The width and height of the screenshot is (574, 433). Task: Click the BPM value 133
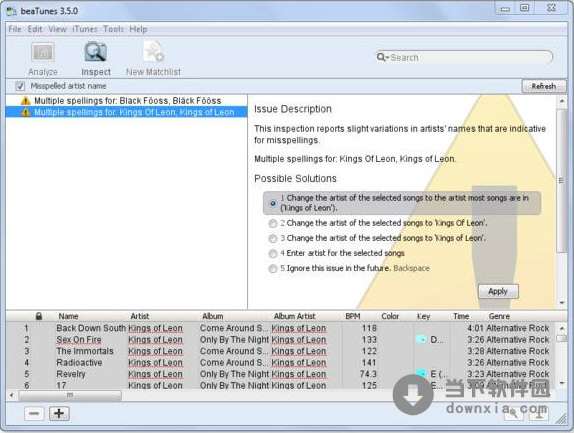369,340
